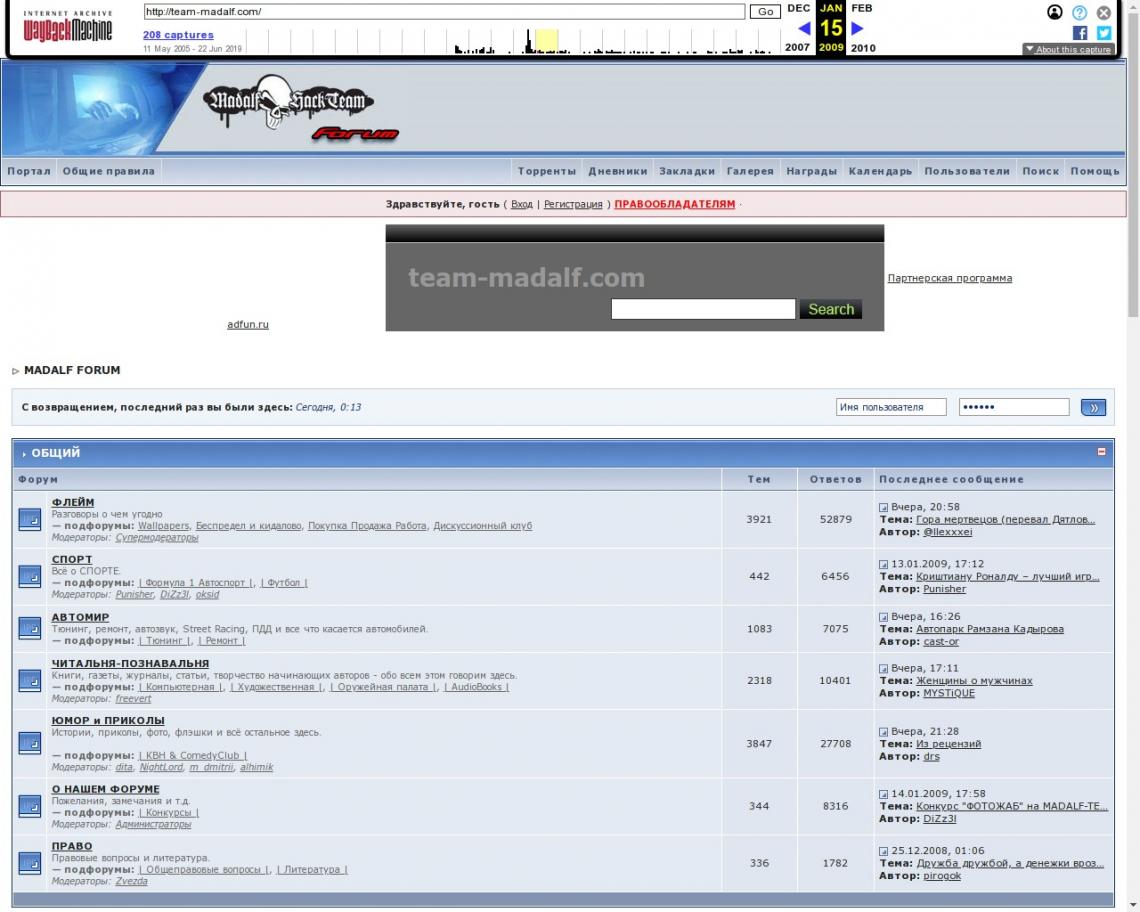Expand About this capture dropdown
The width and height of the screenshot is (1140, 912).
click(1068, 49)
